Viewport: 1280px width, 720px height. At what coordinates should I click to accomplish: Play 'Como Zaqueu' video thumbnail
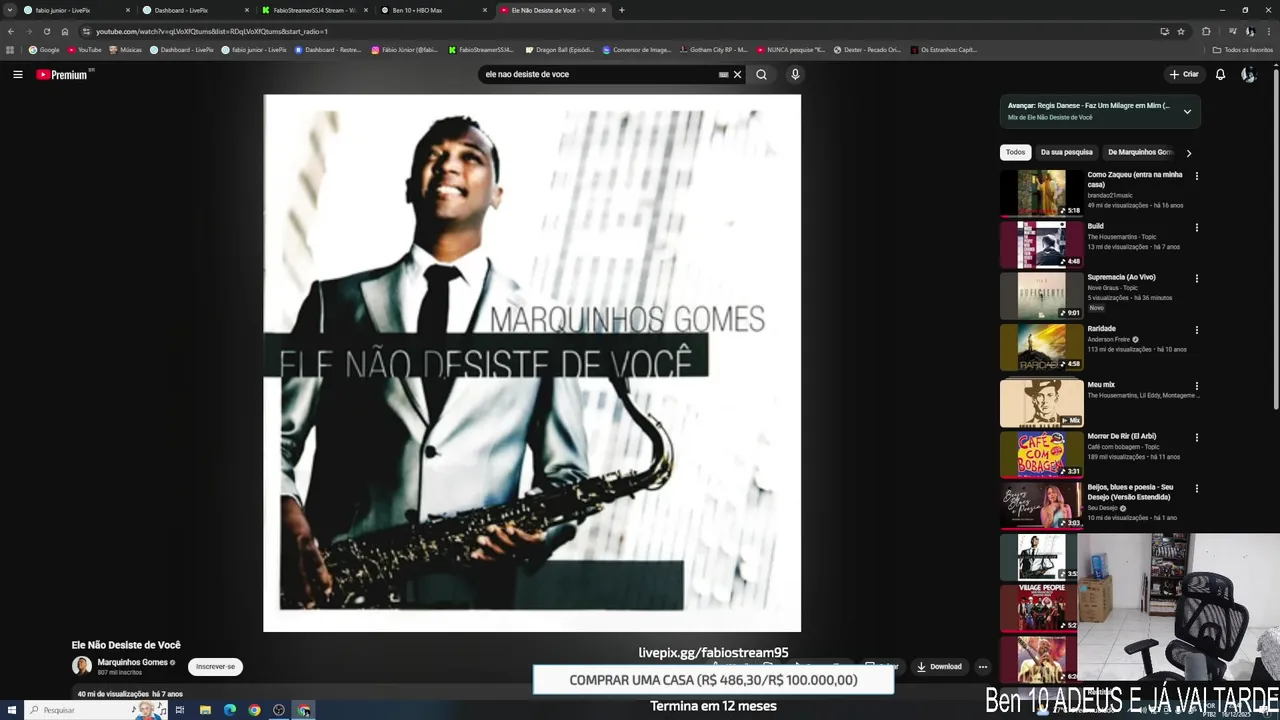tap(1042, 192)
